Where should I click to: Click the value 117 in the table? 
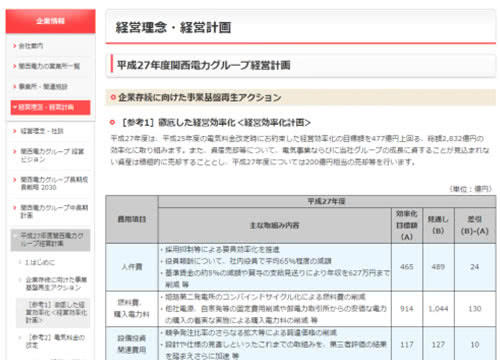click(407, 344)
